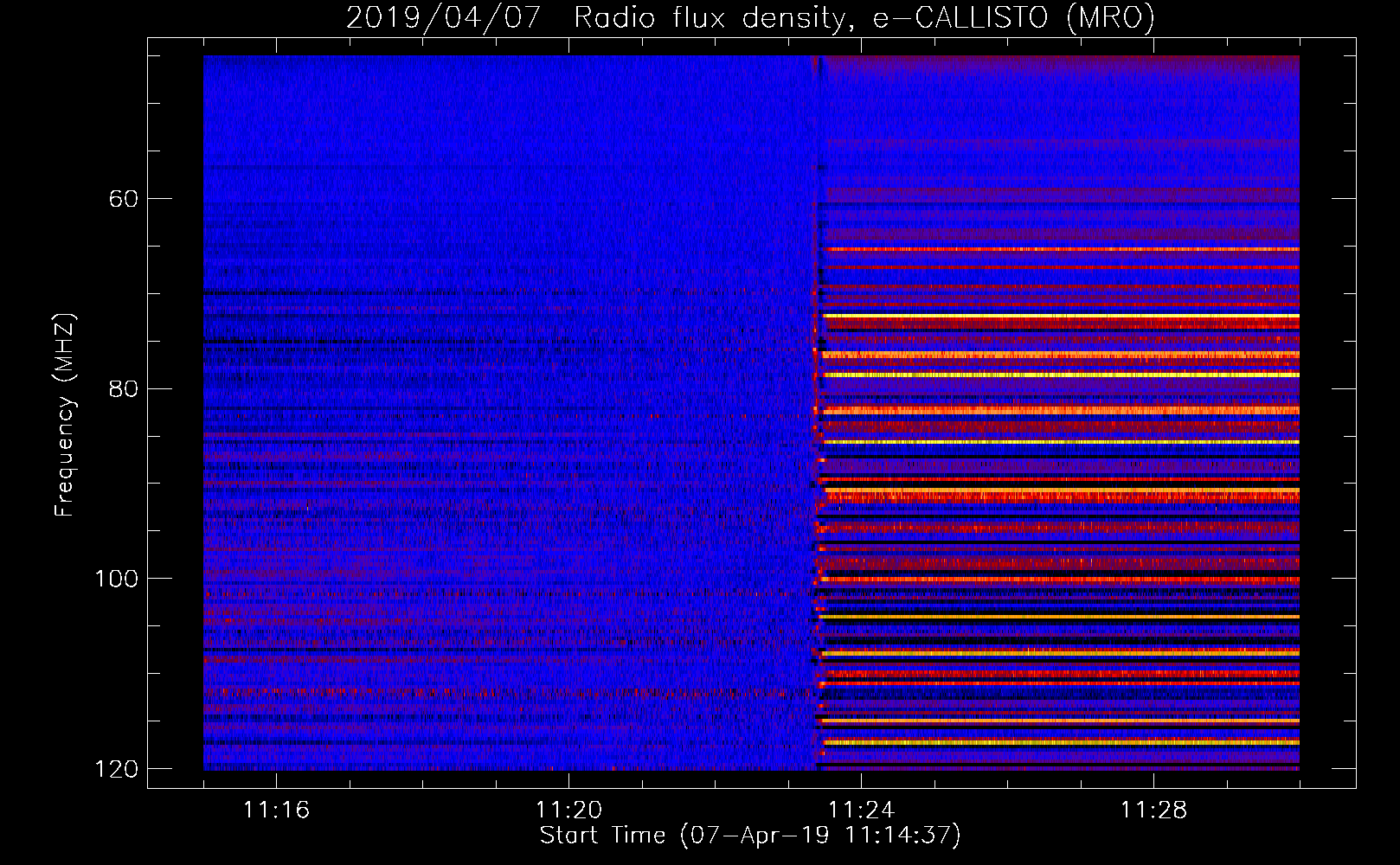Click the 11:16 time tick label
The height and width of the screenshot is (865, 1400).
276,811
